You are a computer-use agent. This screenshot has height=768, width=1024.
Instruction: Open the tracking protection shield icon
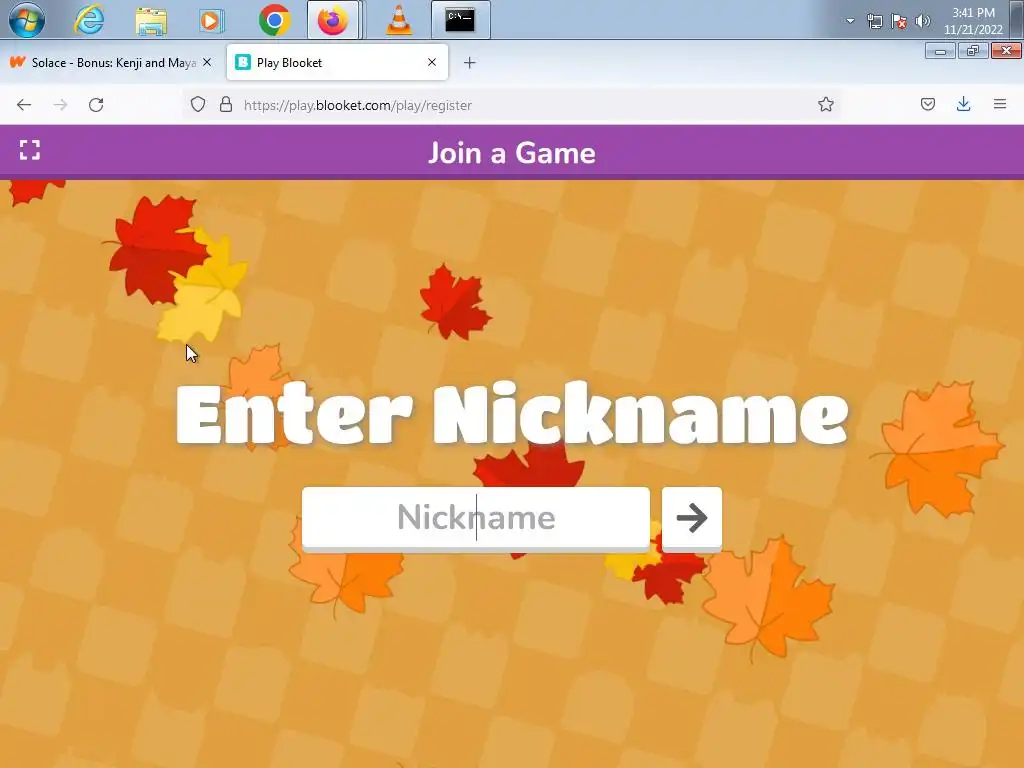(x=198, y=104)
